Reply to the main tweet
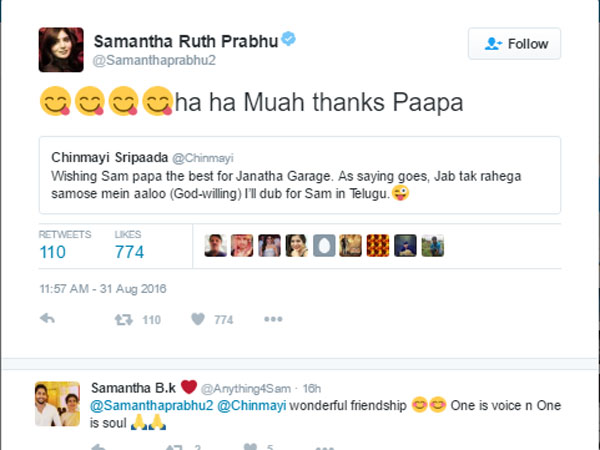This screenshot has height=450, width=600. [48, 319]
